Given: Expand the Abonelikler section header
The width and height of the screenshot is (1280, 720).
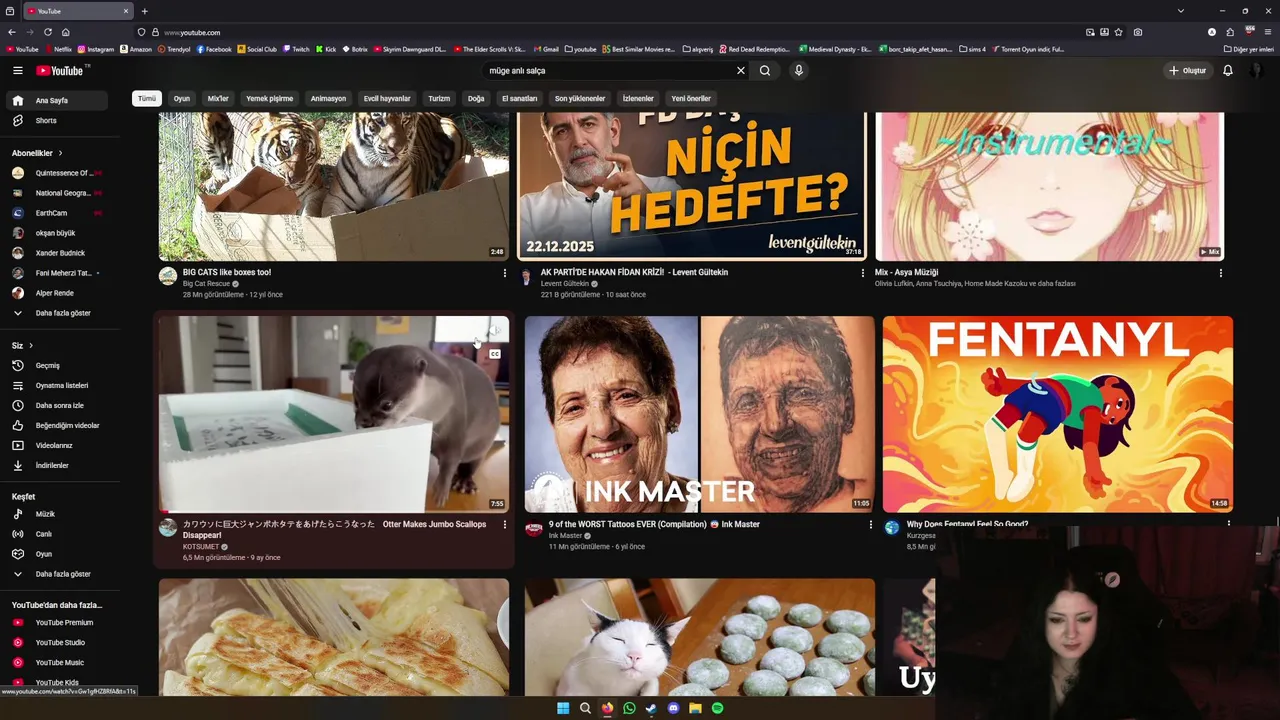Looking at the screenshot, I should pyautogui.click(x=37, y=153).
